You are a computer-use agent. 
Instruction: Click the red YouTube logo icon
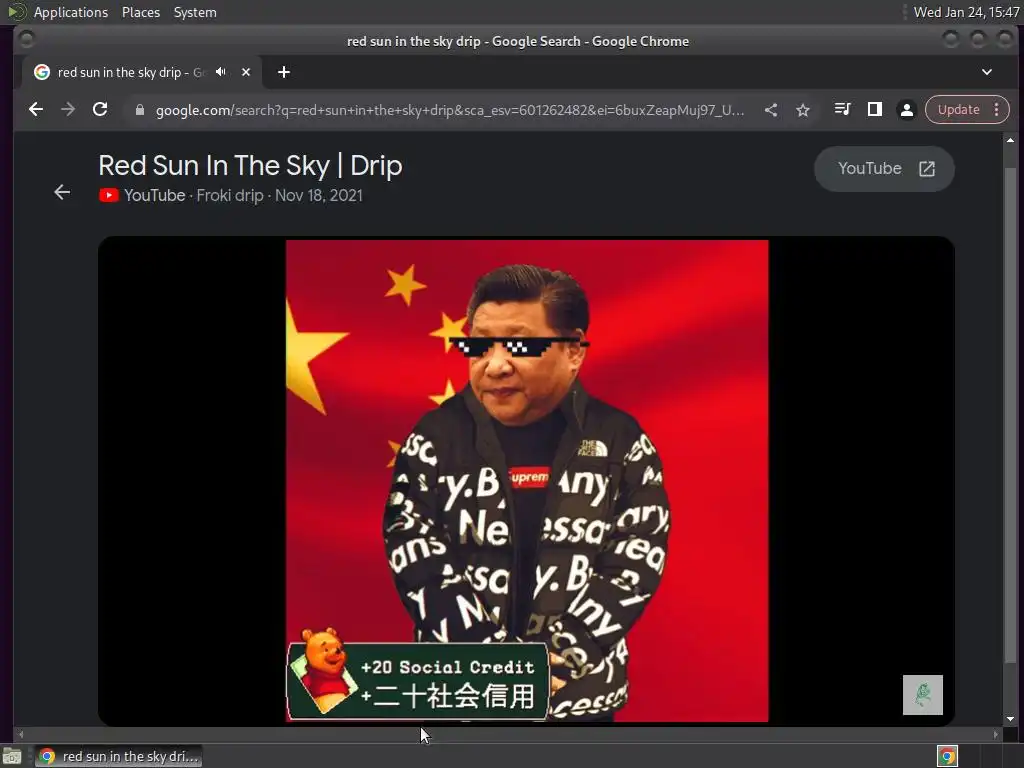coord(108,195)
